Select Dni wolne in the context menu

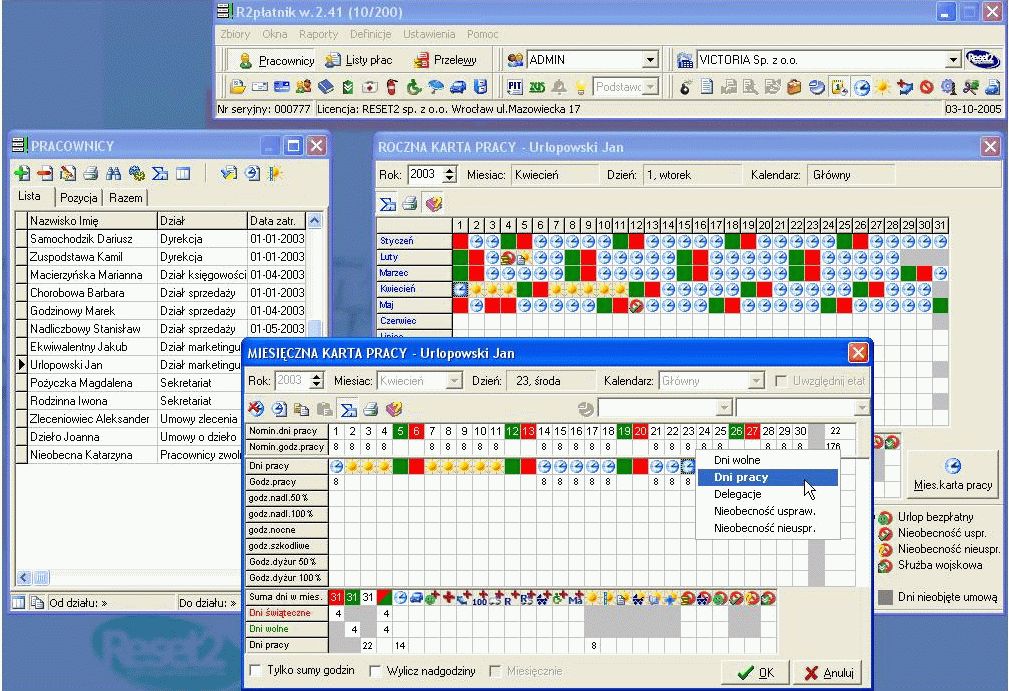(x=768, y=460)
